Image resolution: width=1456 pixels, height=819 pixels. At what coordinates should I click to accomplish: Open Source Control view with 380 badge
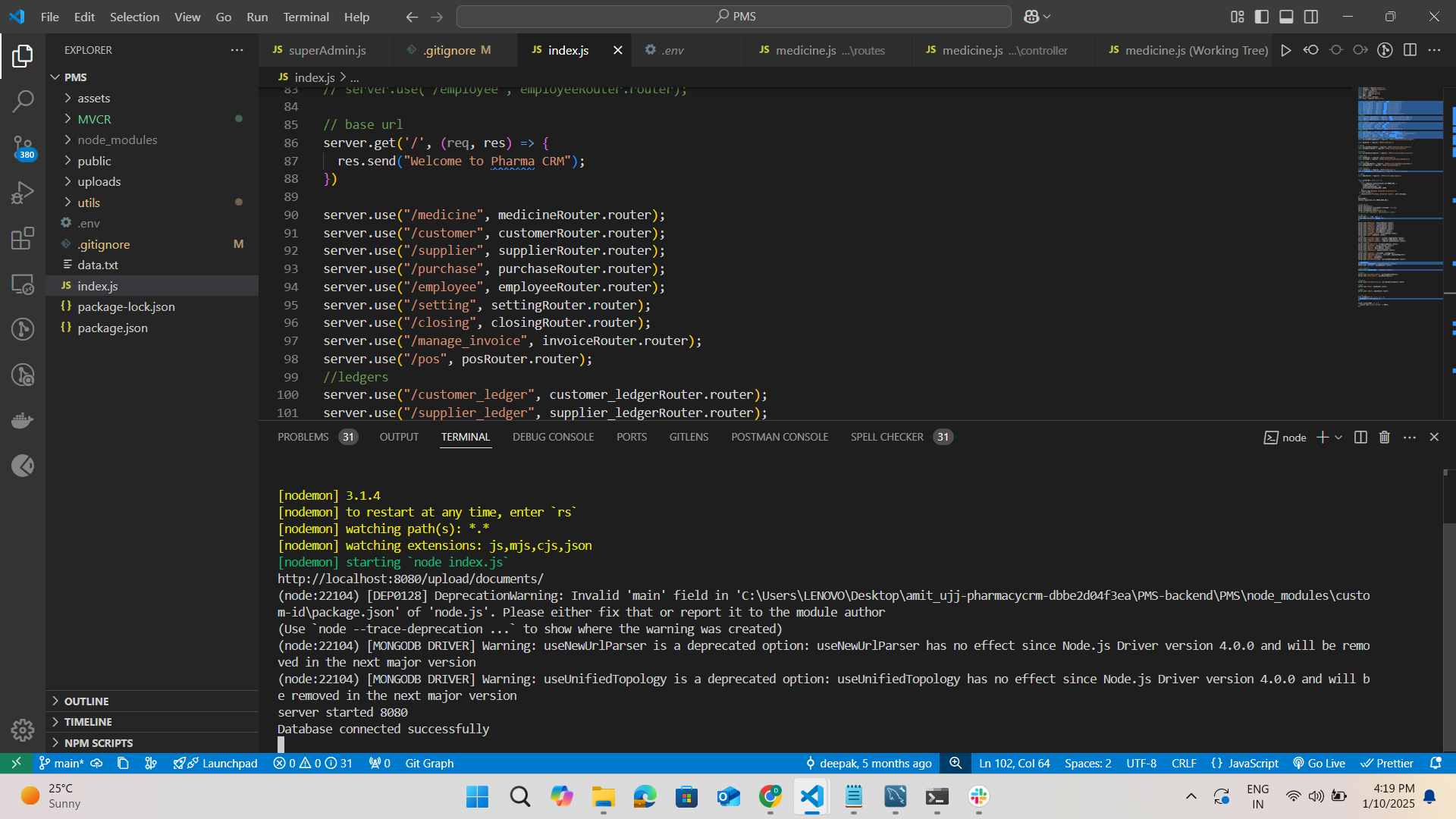pyautogui.click(x=23, y=146)
